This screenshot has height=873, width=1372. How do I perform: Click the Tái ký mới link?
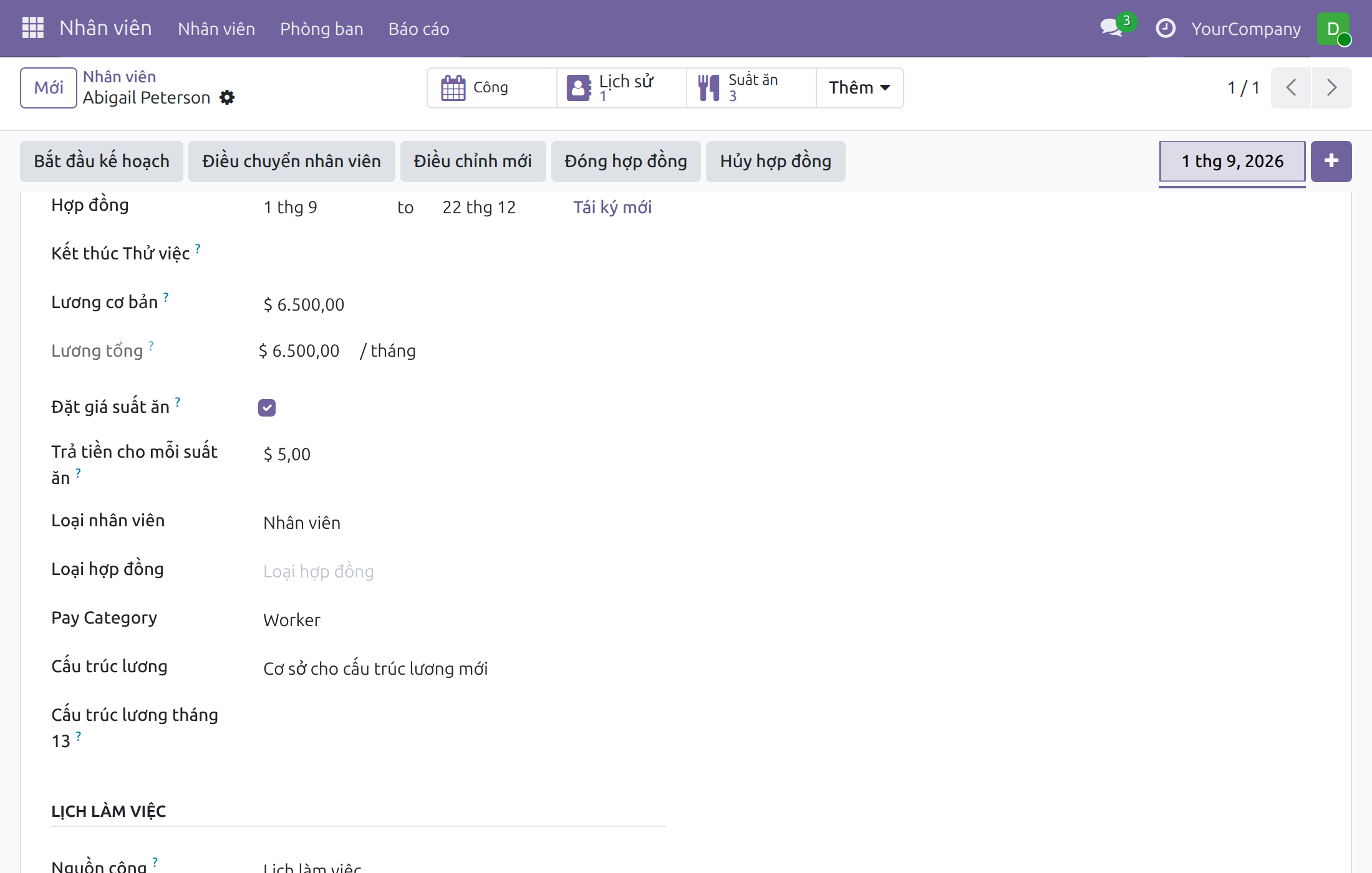pyautogui.click(x=612, y=207)
